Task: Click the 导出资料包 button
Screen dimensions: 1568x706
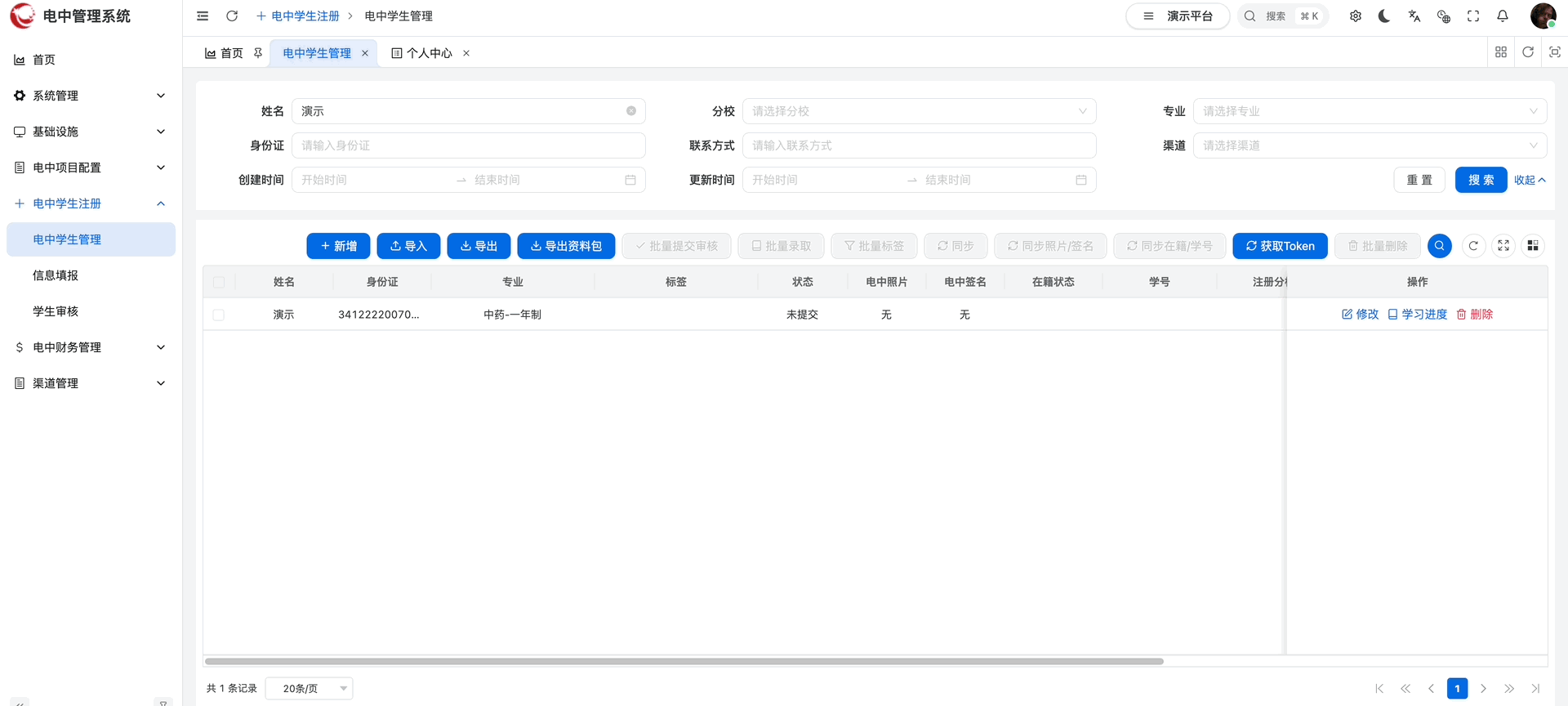Action: coord(566,246)
